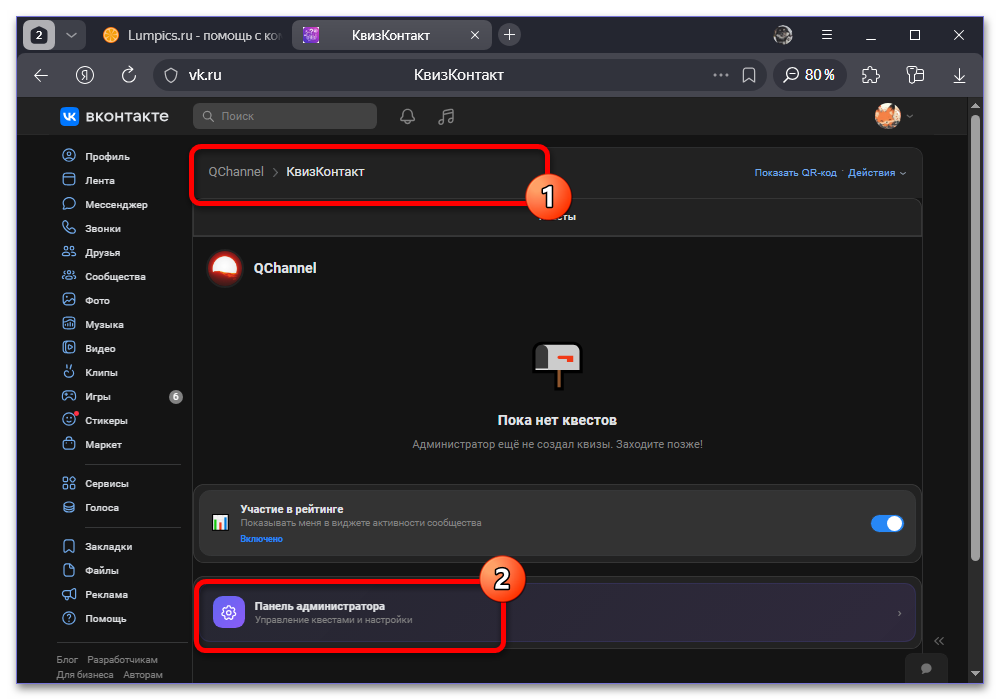This screenshot has width=1000, height=700.
Task: Toggle Участие в рейтинге switch
Action: point(887,523)
